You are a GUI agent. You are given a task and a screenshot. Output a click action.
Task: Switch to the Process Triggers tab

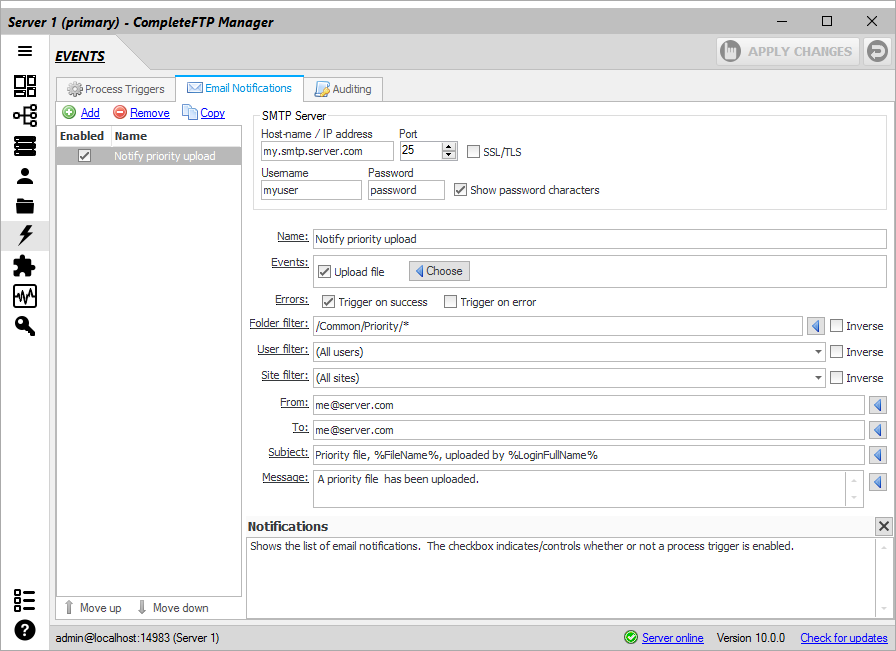115,89
